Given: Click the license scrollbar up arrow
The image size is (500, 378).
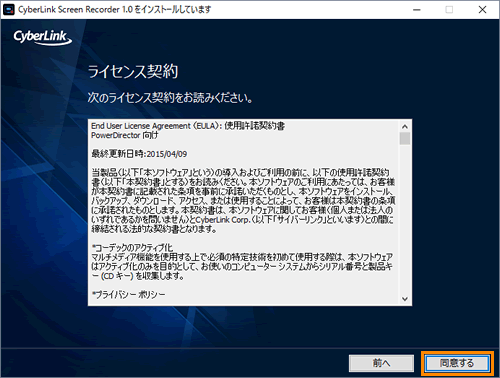Looking at the screenshot, I should (x=405, y=126).
